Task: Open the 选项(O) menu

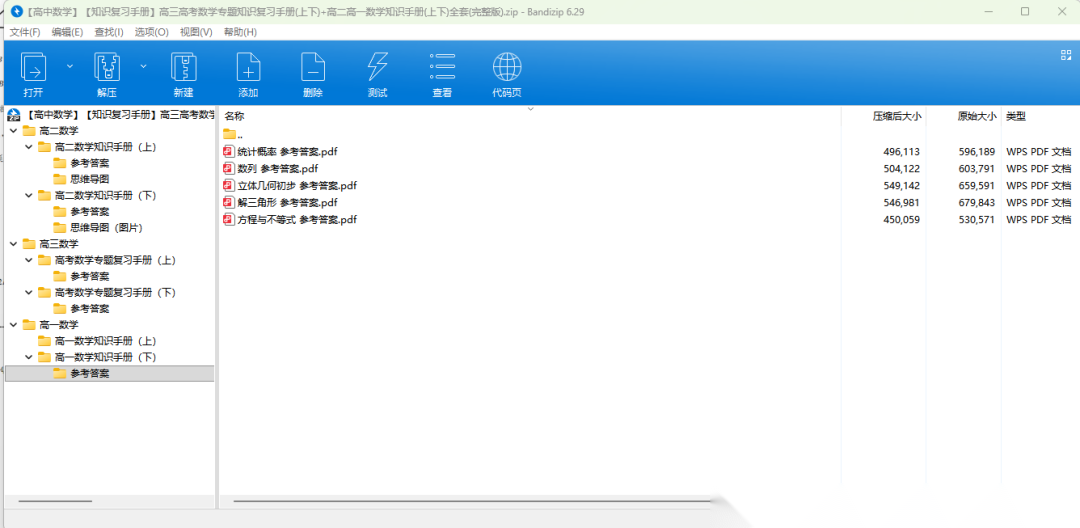Action: [x=152, y=32]
